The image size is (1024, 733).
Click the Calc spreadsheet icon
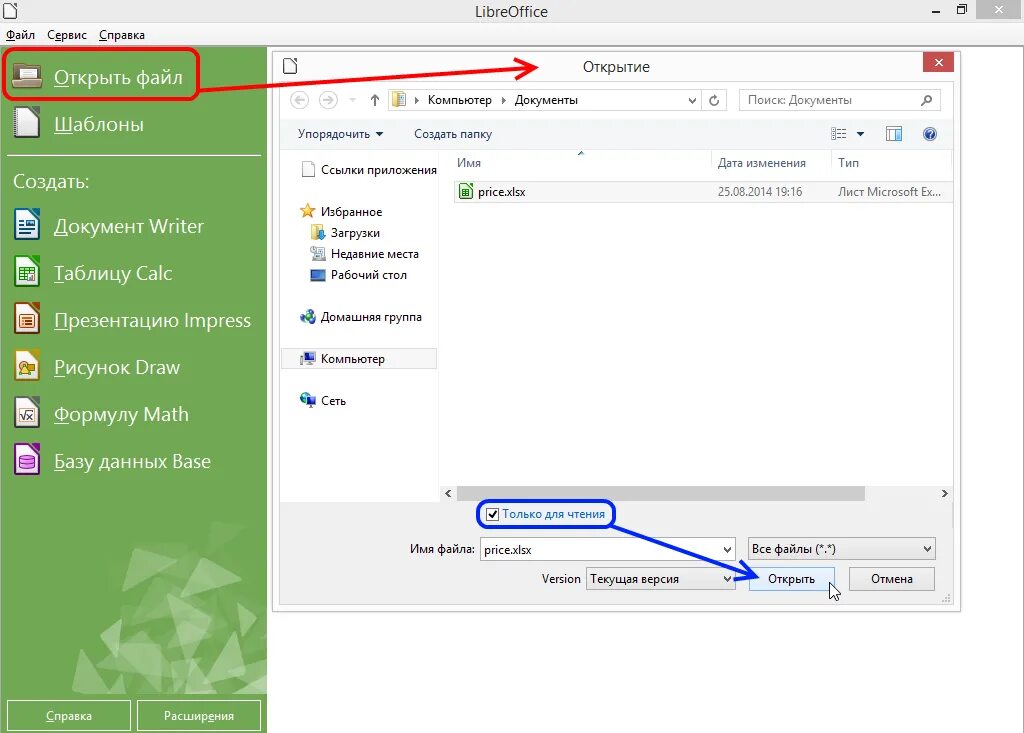click(x=27, y=272)
